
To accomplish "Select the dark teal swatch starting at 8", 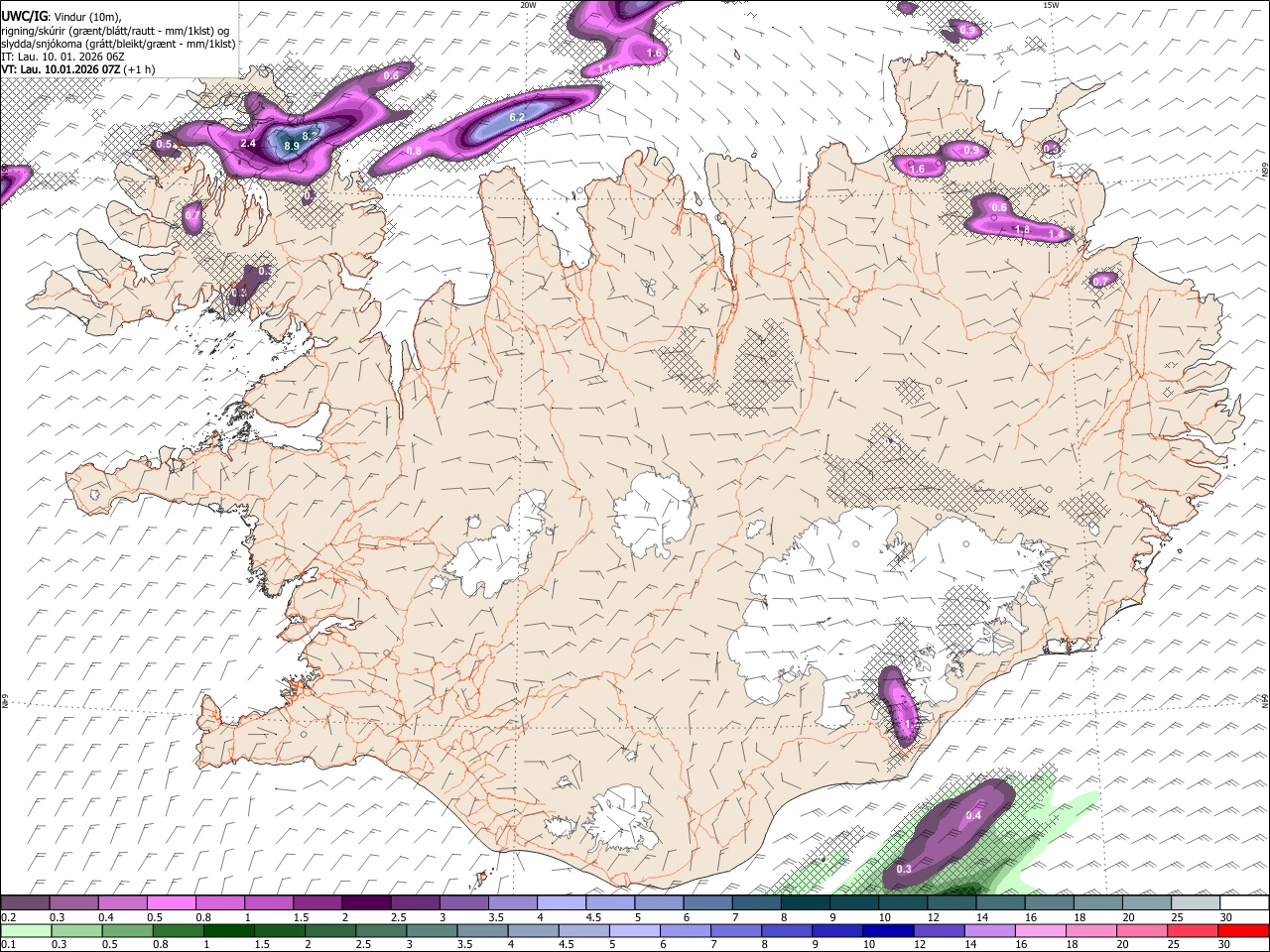I will tap(805, 903).
